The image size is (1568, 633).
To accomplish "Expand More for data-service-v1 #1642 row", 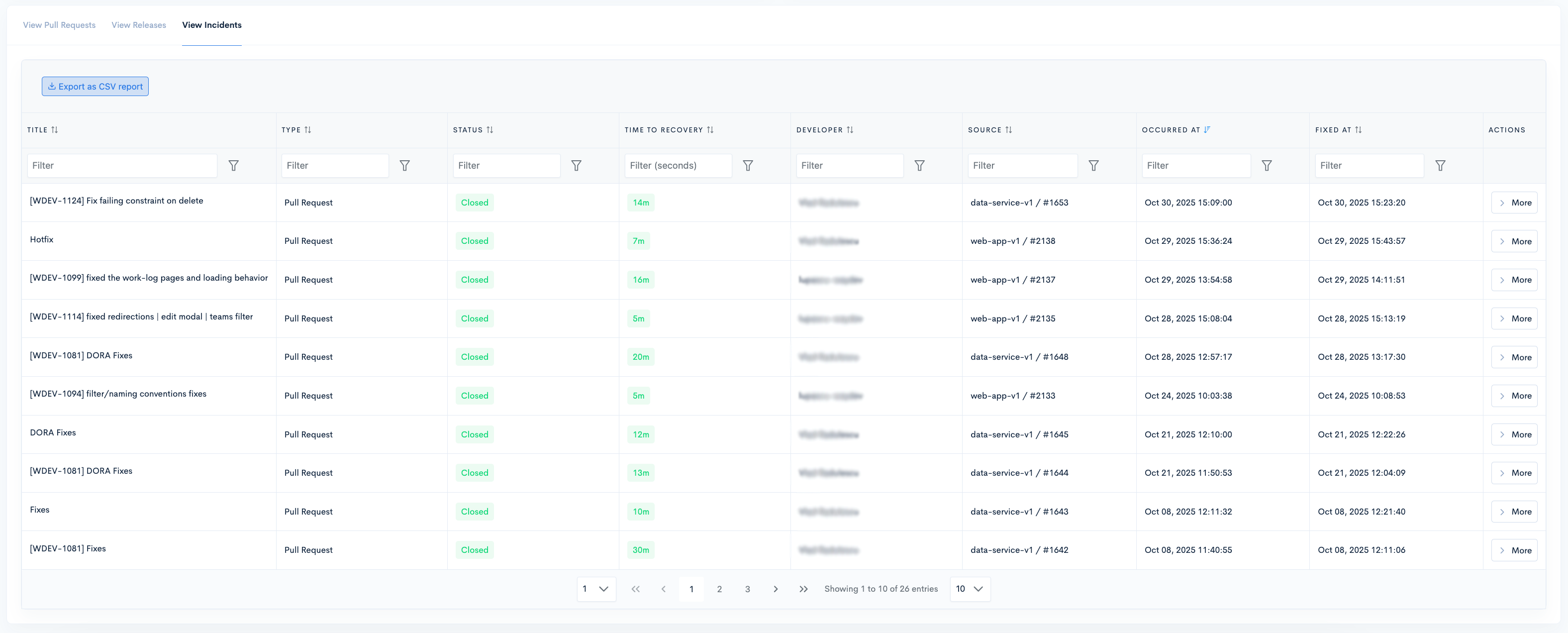I will pos(1513,550).
